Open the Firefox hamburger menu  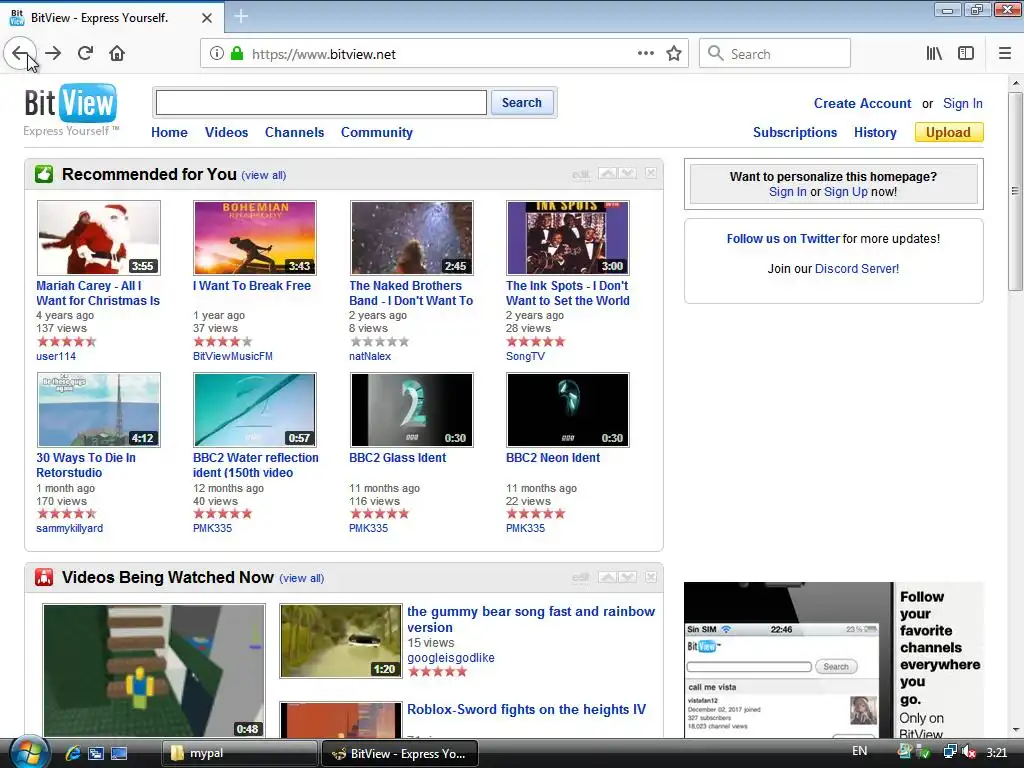click(x=1005, y=54)
